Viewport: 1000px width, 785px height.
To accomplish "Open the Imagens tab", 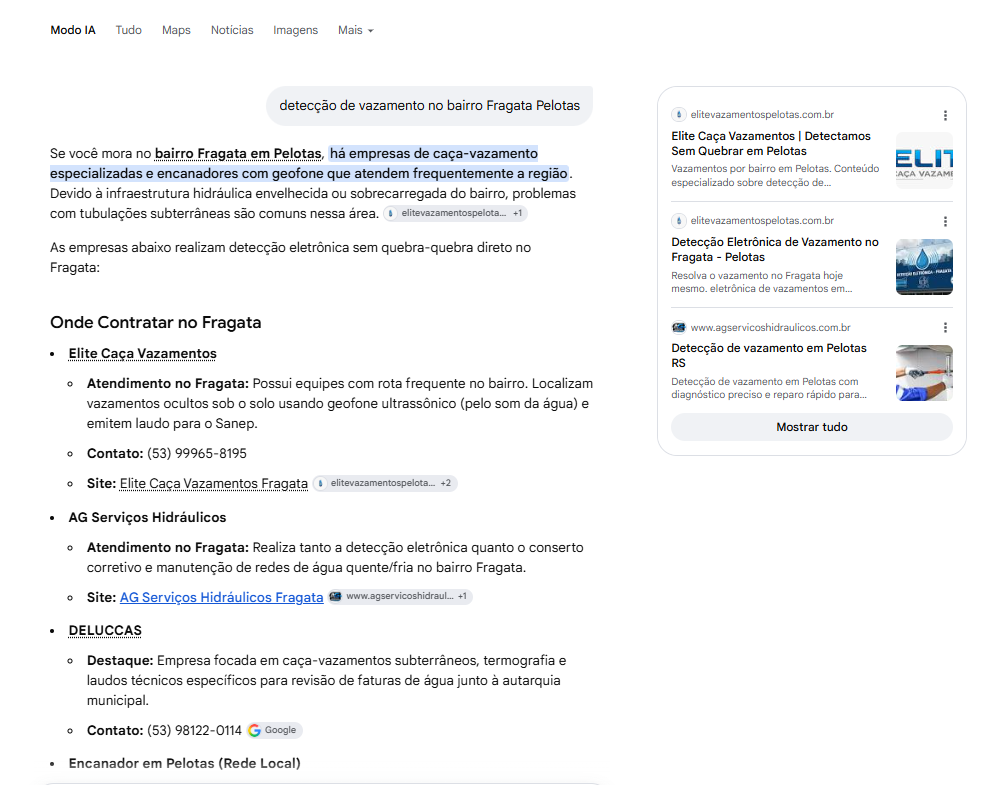I will [295, 30].
